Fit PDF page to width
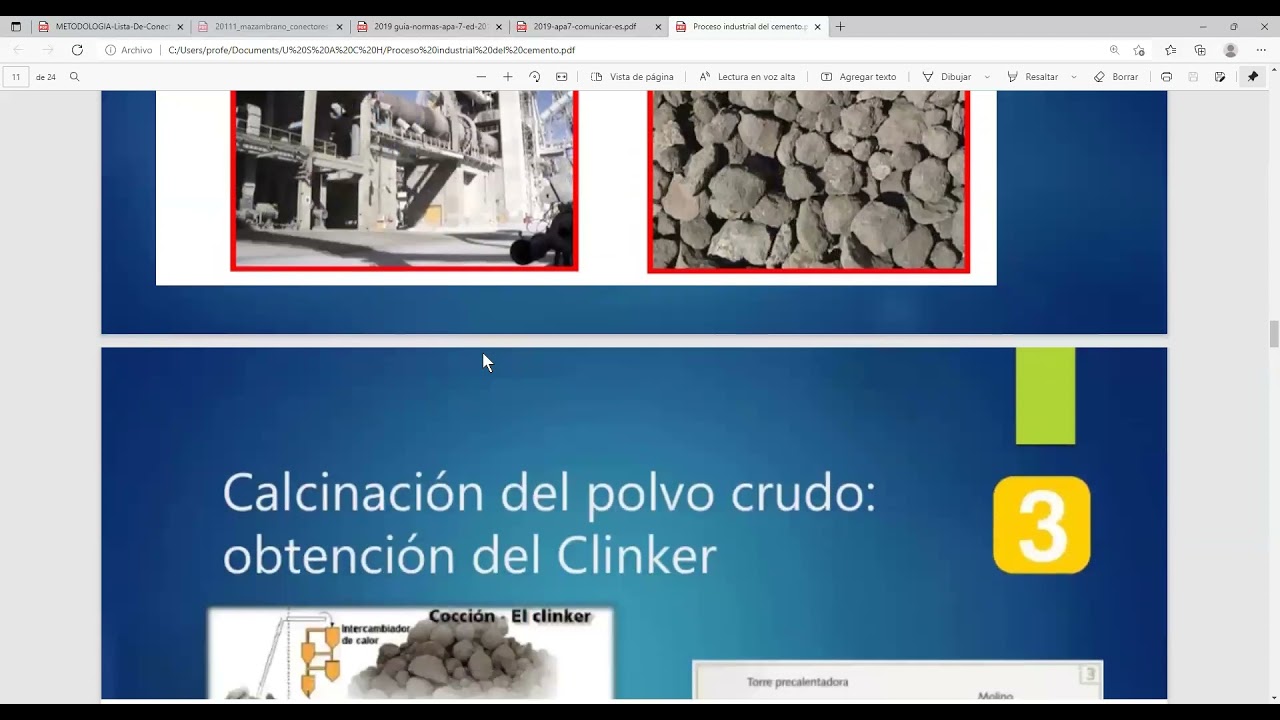The image size is (1280, 720). coord(561,77)
